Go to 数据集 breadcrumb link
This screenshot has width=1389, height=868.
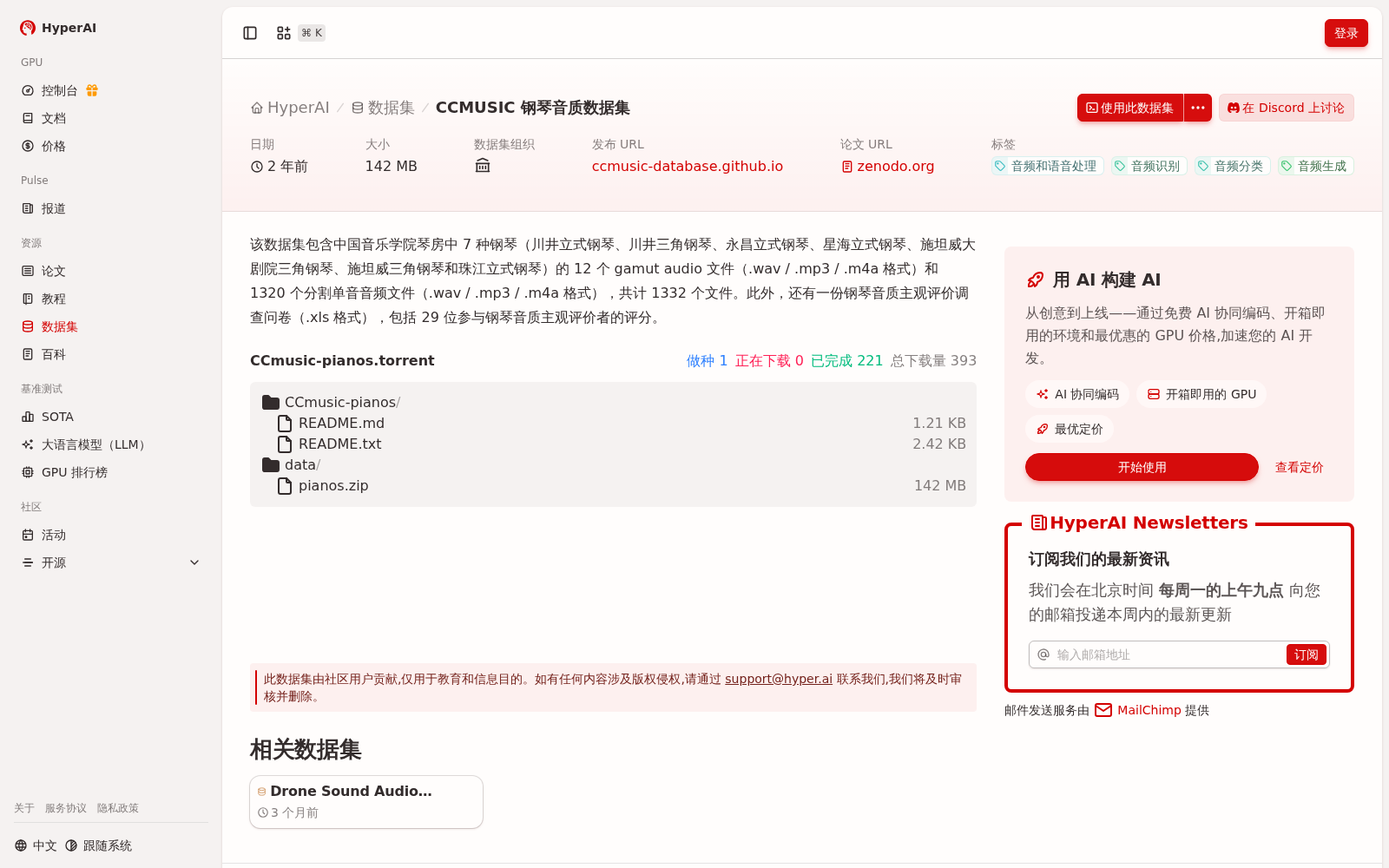383,108
